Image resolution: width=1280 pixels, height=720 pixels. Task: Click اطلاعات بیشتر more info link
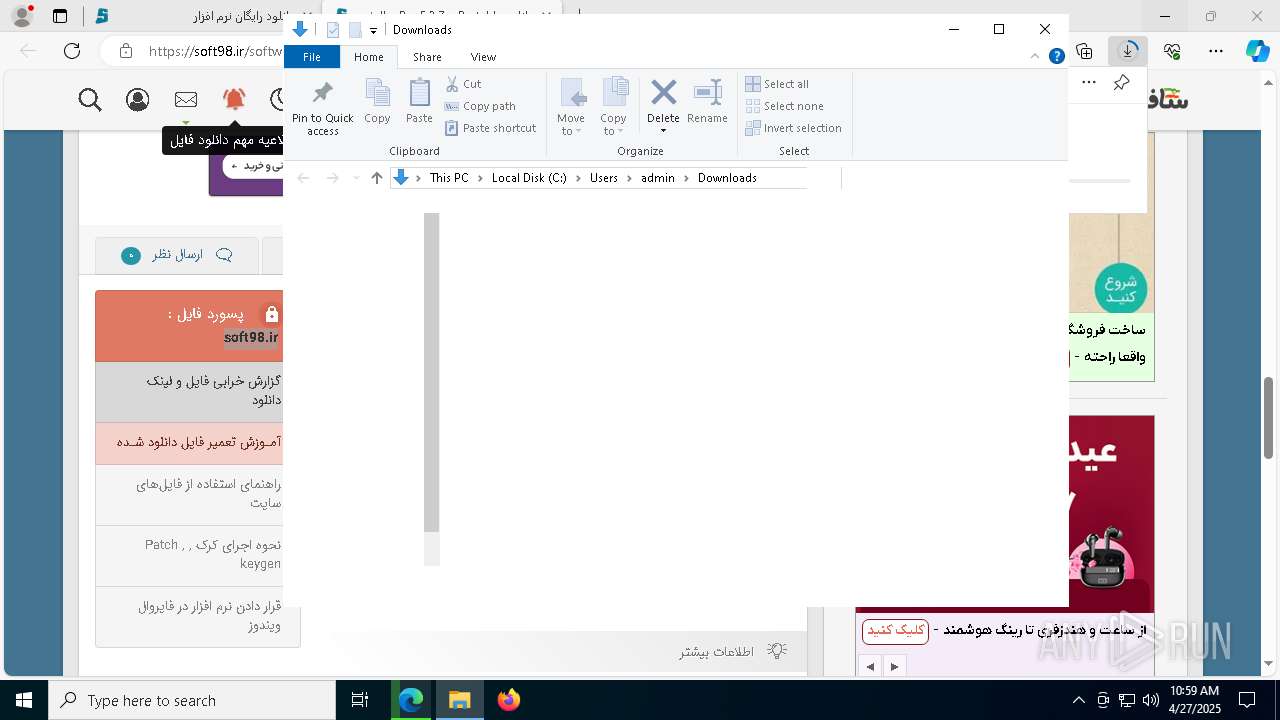(x=716, y=652)
